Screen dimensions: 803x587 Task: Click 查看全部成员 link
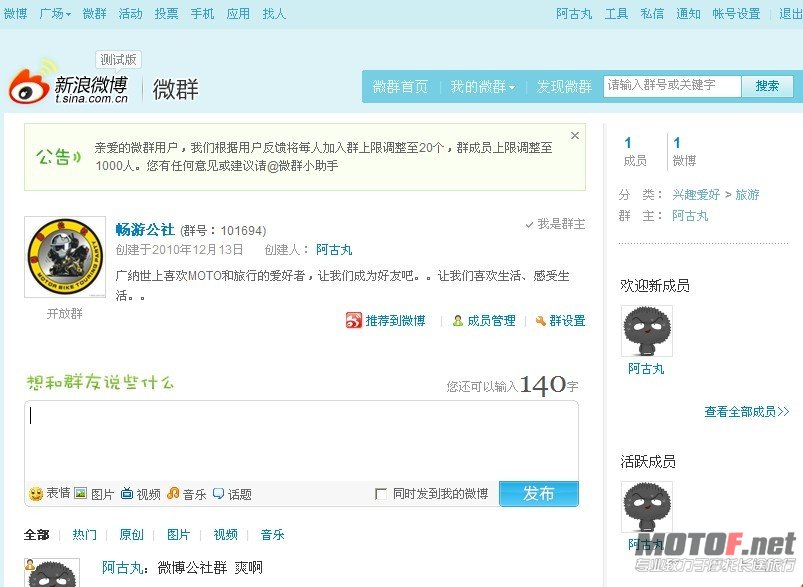(747, 412)
